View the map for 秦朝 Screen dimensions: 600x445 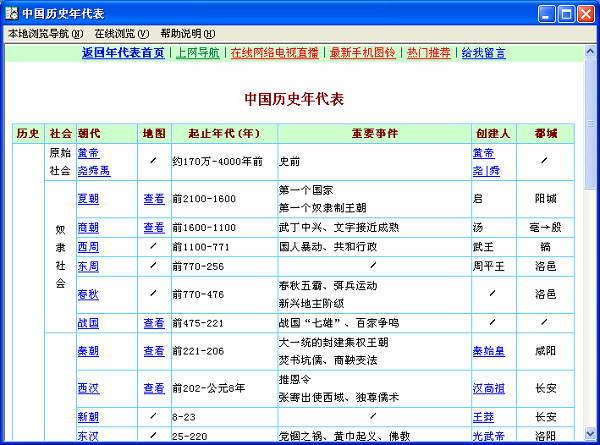point(154,351)
